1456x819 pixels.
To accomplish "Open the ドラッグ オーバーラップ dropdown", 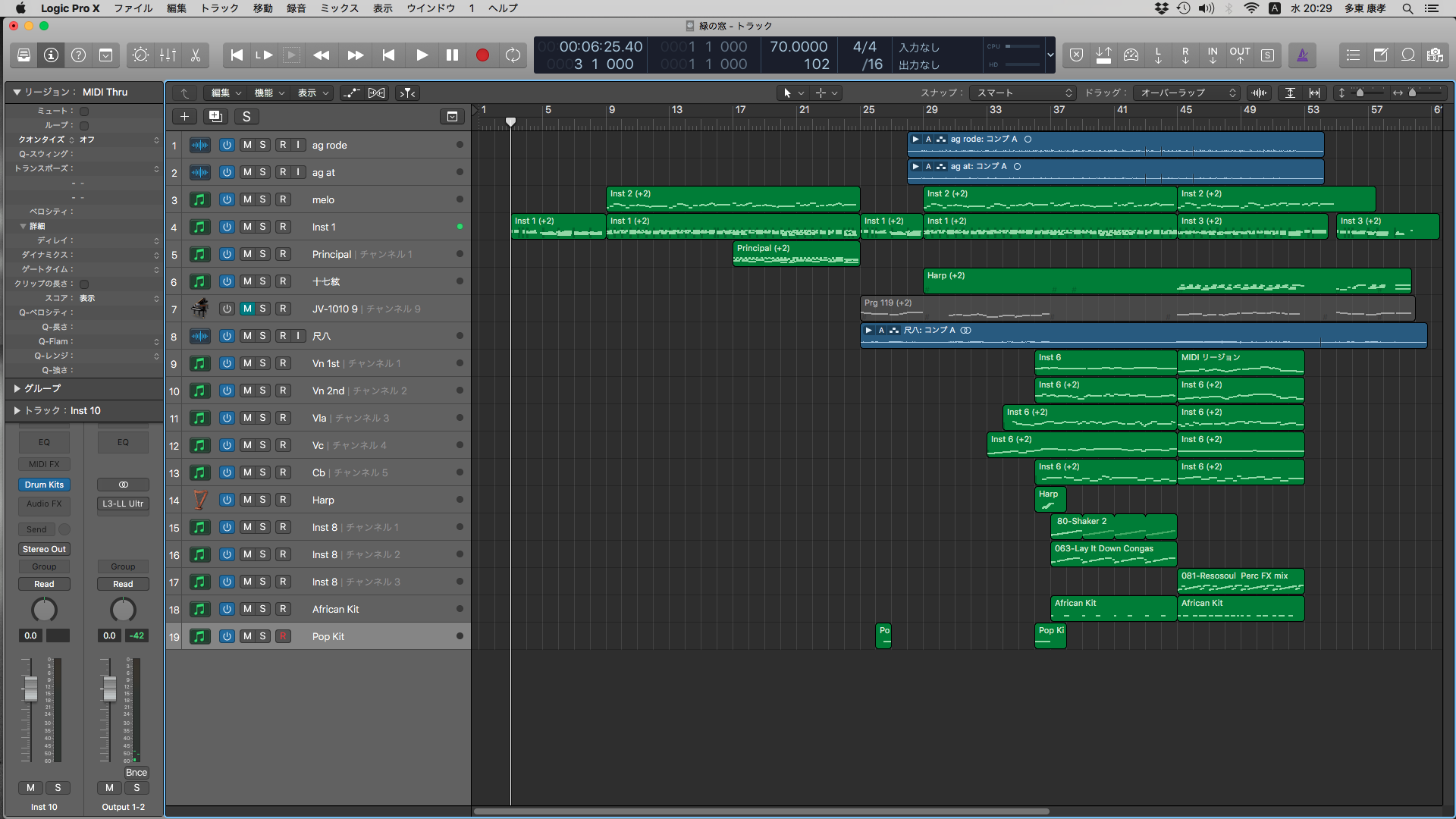I will coord(1187,93).
